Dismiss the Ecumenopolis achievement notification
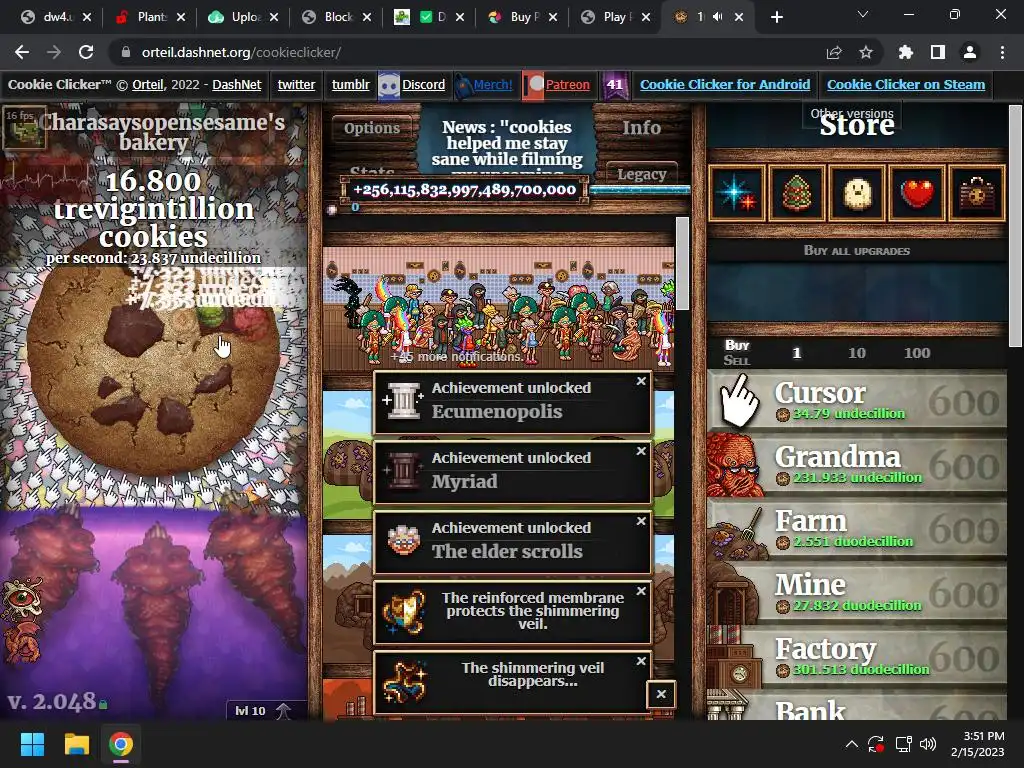 (x=641, y=381)
